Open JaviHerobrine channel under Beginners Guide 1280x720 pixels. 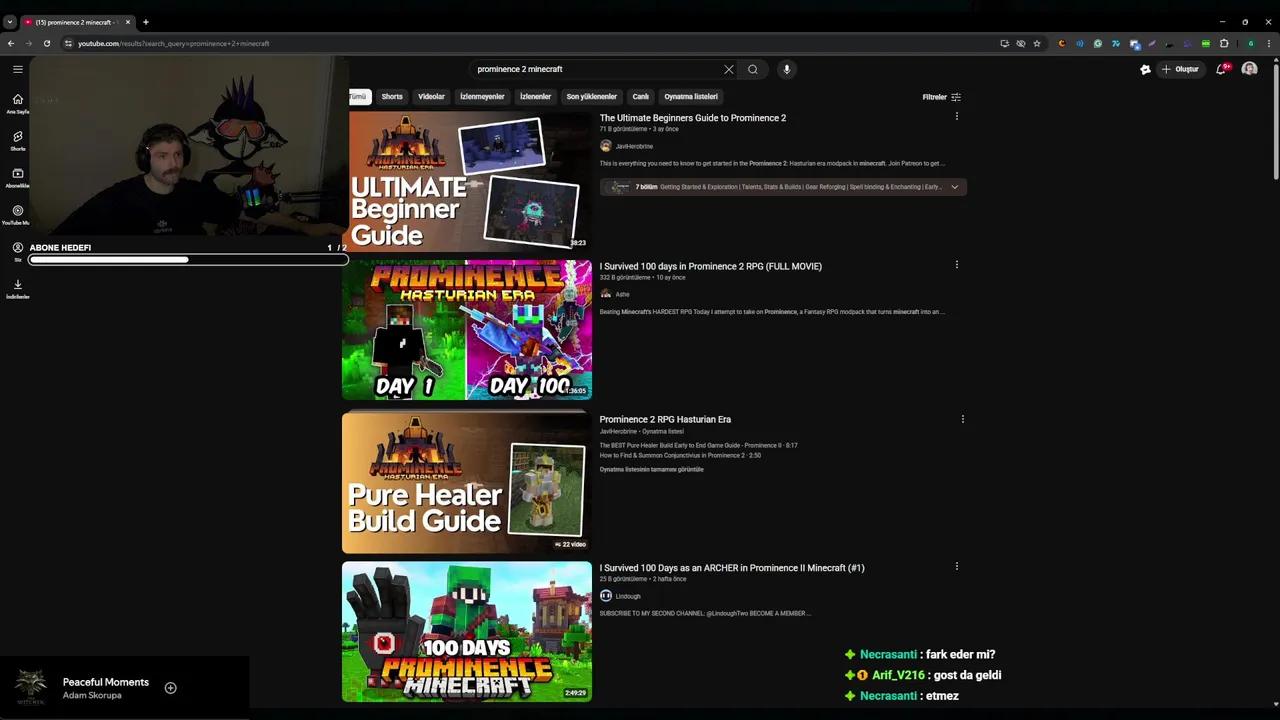point(634,146)
